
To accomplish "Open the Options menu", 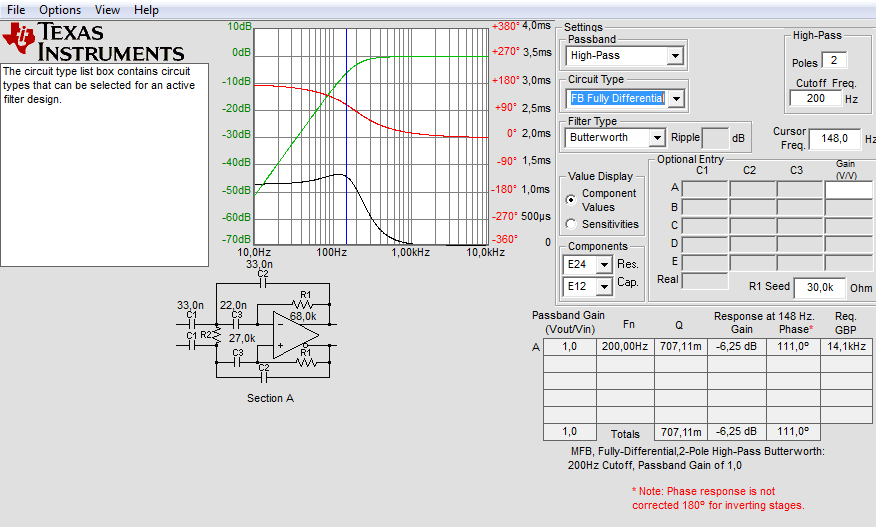I will click(x=60, y=10).
